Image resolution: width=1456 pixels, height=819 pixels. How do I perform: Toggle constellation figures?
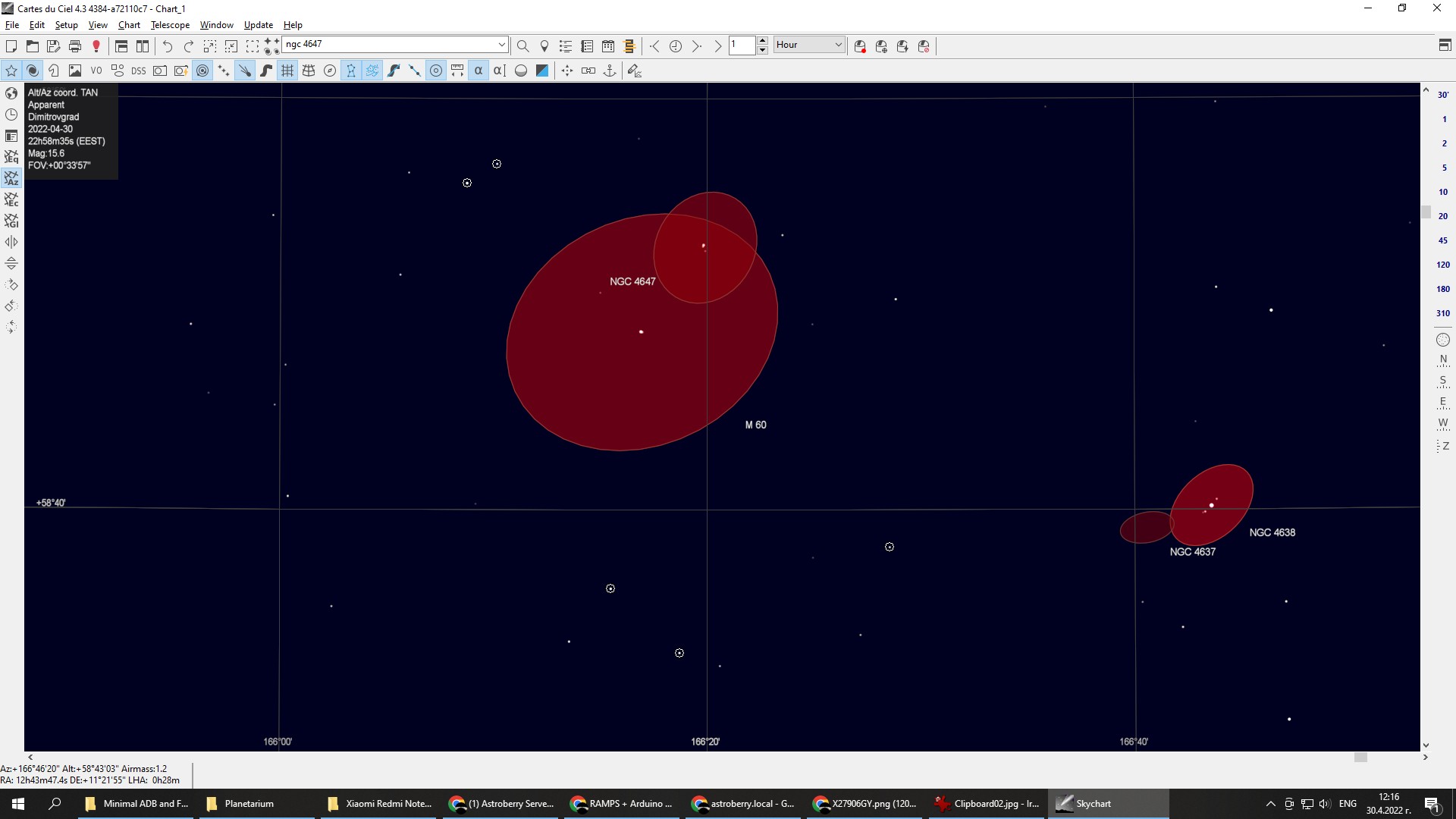click(351, 71)
